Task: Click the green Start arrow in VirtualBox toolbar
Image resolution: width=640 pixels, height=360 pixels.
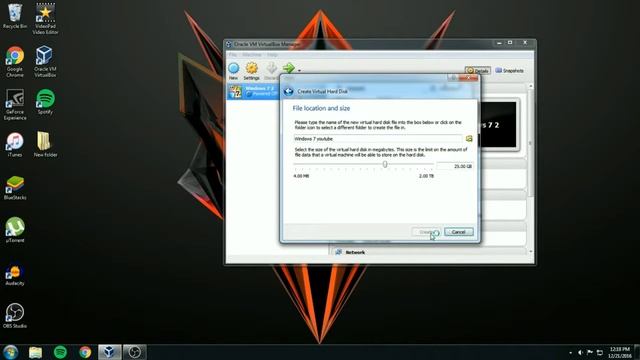Action: click(x=289, y=68)
